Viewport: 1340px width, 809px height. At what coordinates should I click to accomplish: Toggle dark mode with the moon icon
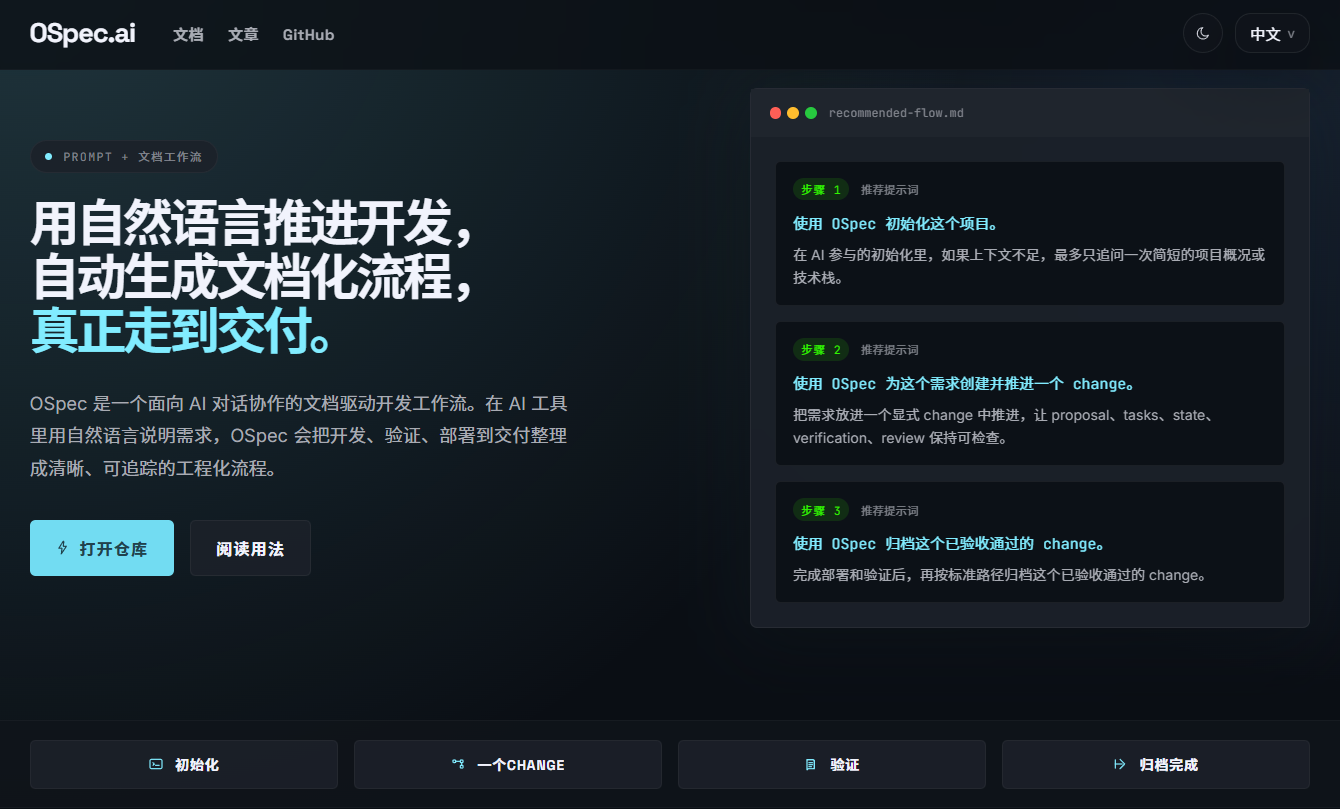point(1202,33)
